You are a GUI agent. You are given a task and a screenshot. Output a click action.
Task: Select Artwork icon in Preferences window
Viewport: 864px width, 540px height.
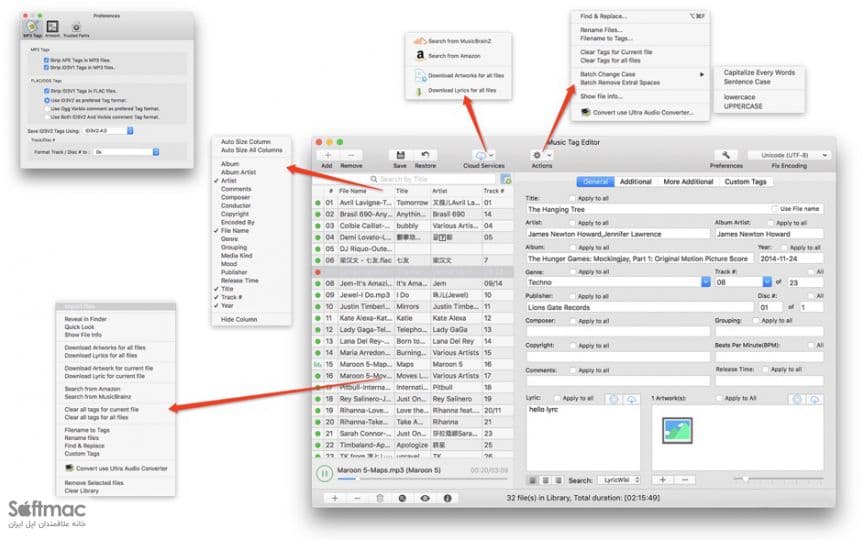point(52,29)
